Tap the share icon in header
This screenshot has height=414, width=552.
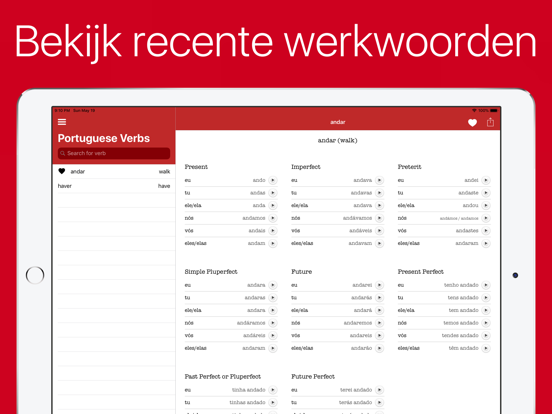click(490, 122)
